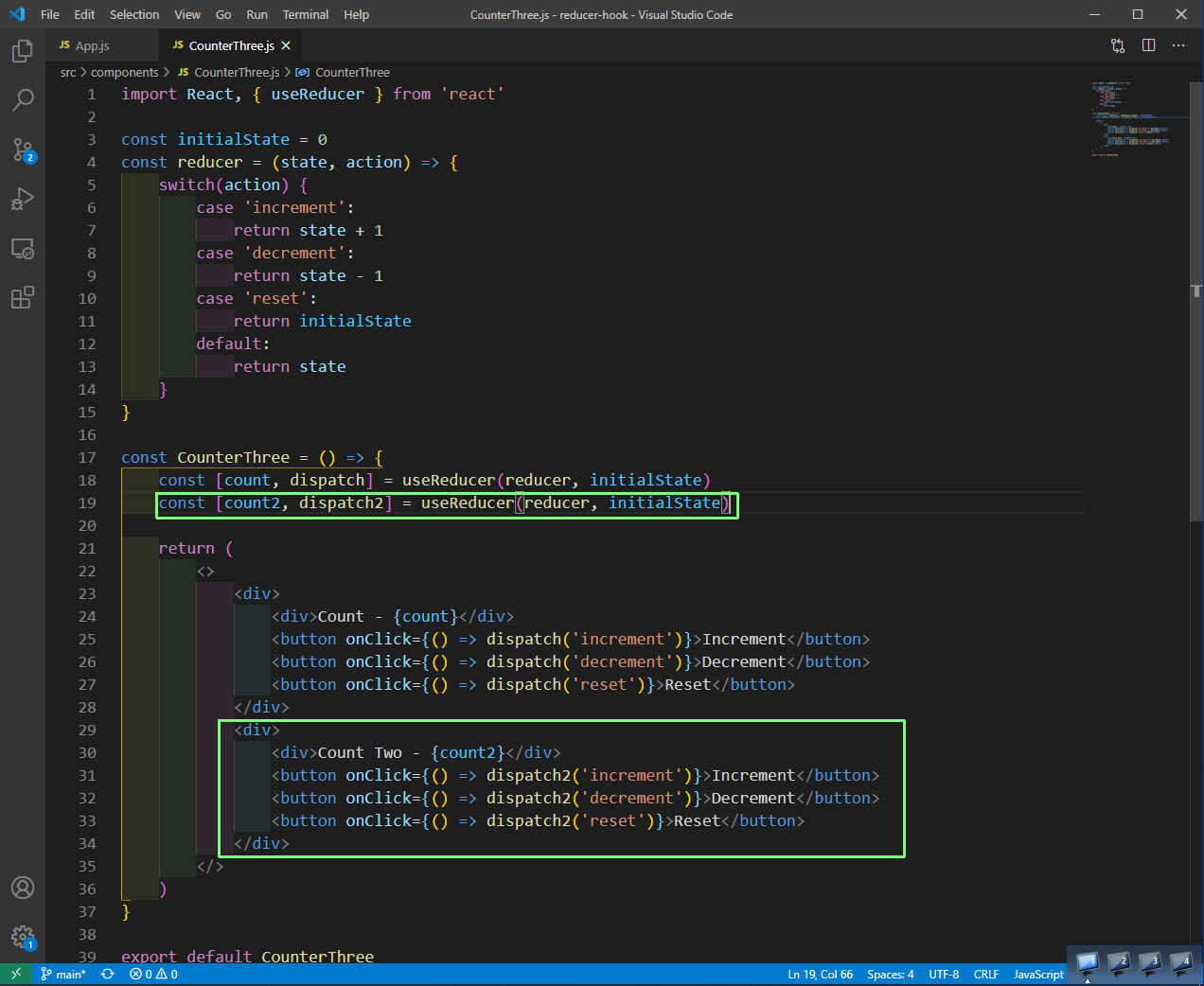Click line number 19 in the gutter
This screenshot has width=1204, height=986.
87,502
